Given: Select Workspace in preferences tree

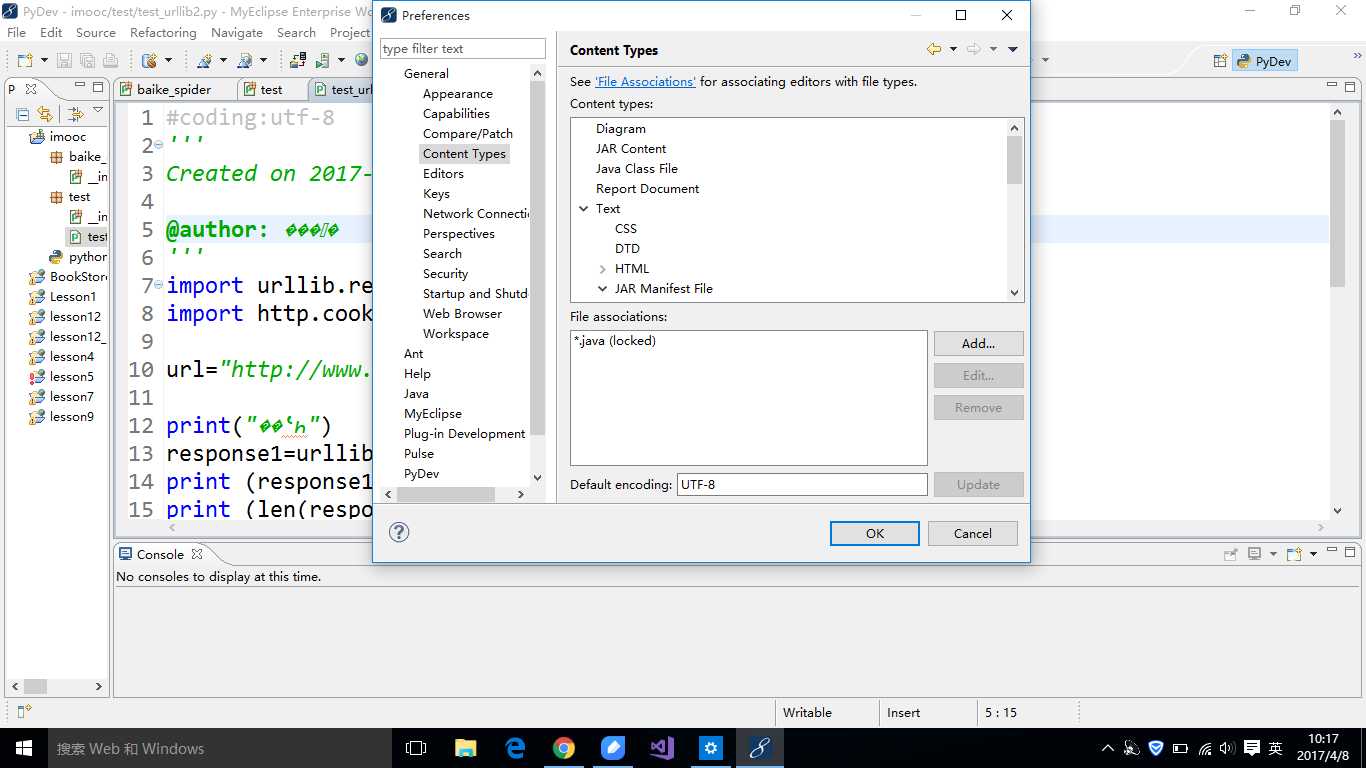Looking at the screenshot, I should coord(456,334).
